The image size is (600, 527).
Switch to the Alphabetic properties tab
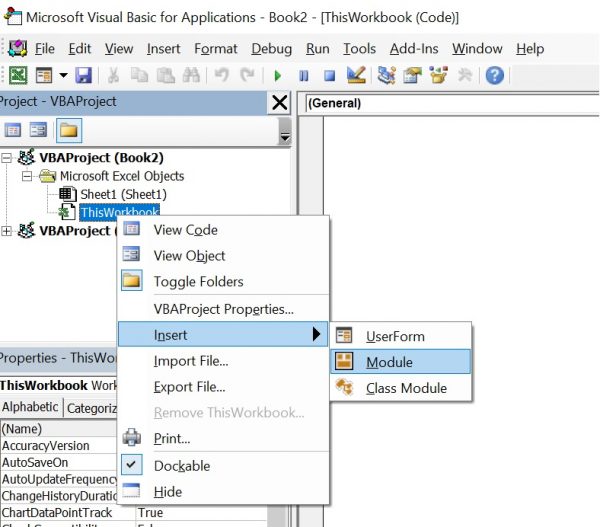tap(31, 407)
